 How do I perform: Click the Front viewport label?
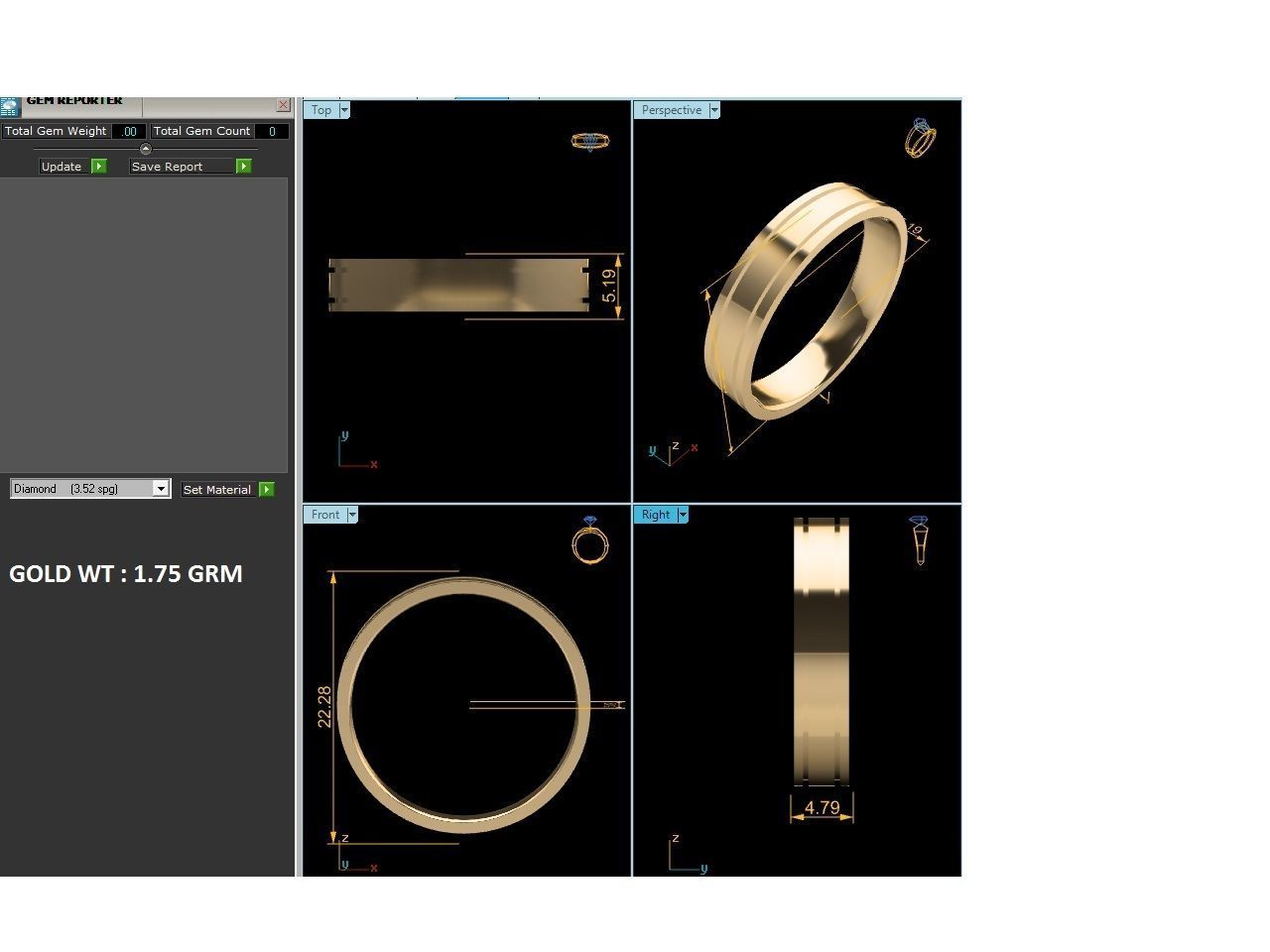pos(325,515)
